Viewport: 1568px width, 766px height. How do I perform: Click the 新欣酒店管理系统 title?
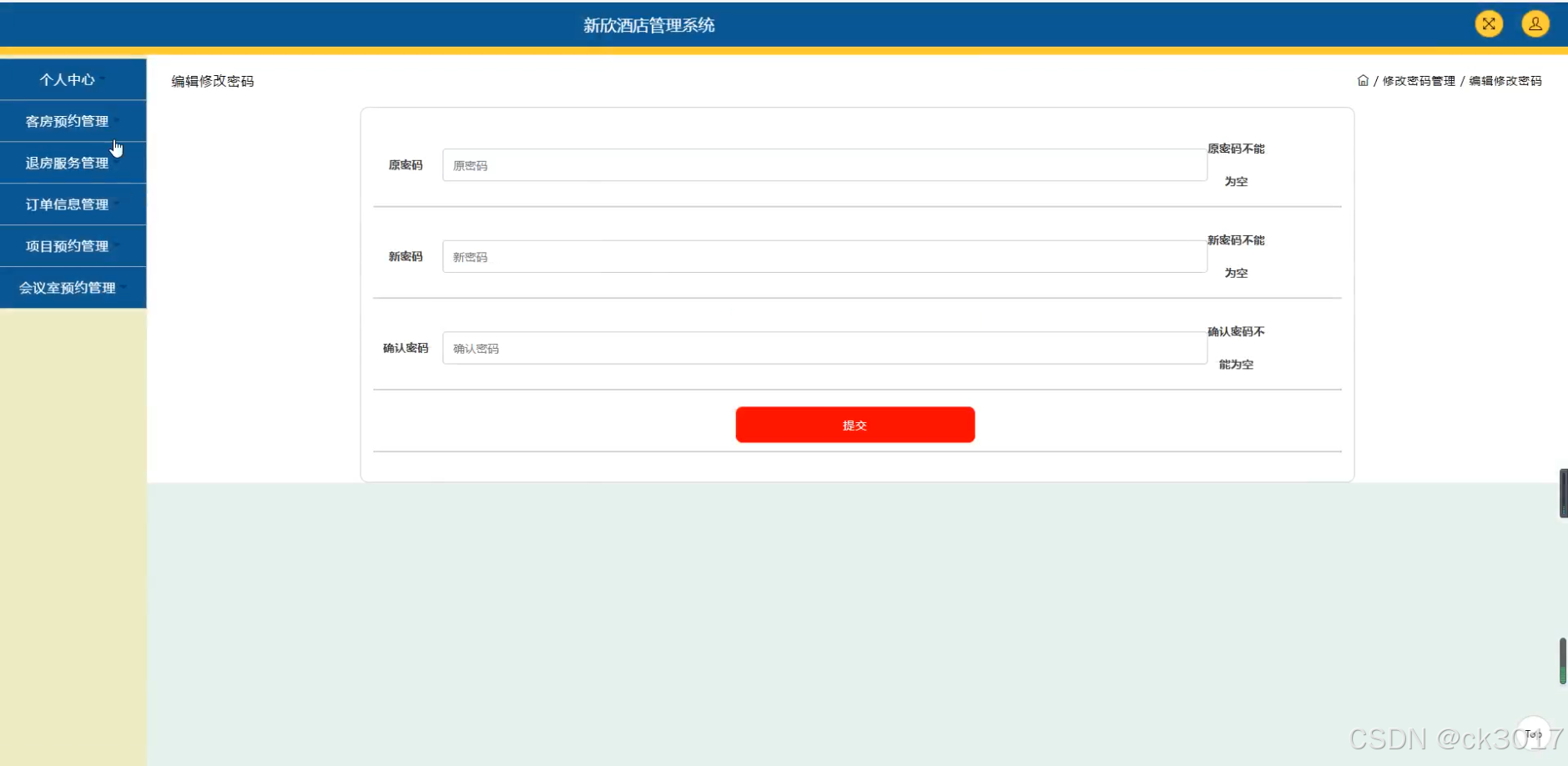tap(649, 25)
